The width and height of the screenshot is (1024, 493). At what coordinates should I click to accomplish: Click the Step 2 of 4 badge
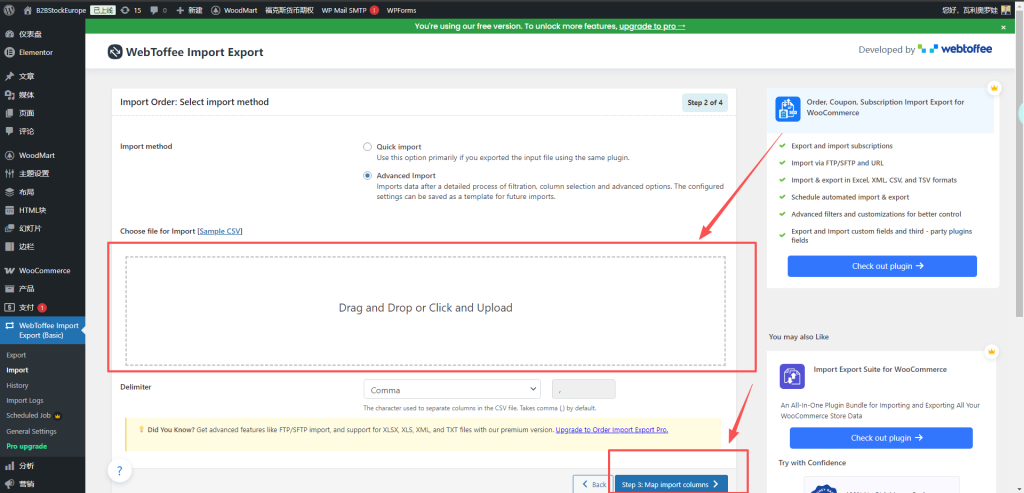pos(705,103)
